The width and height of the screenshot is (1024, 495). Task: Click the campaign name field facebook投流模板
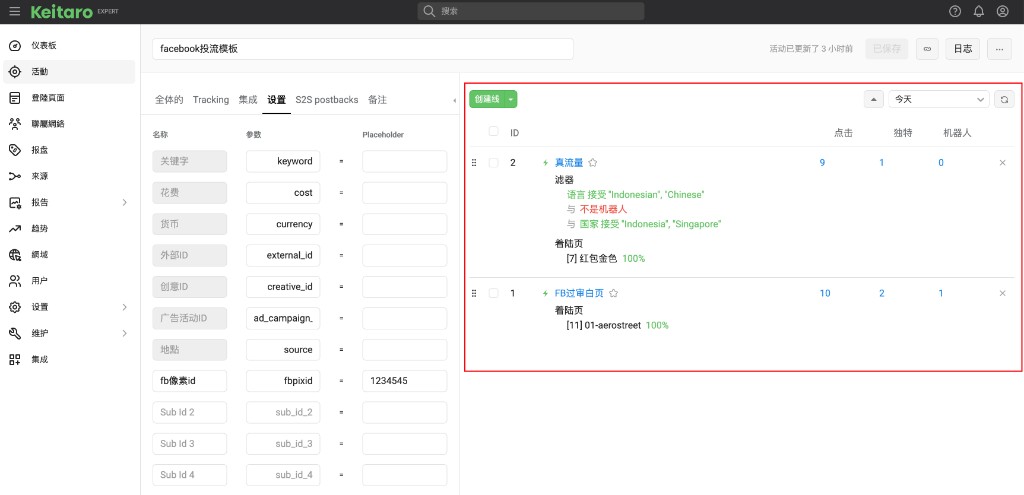click(x=363, y=49)
